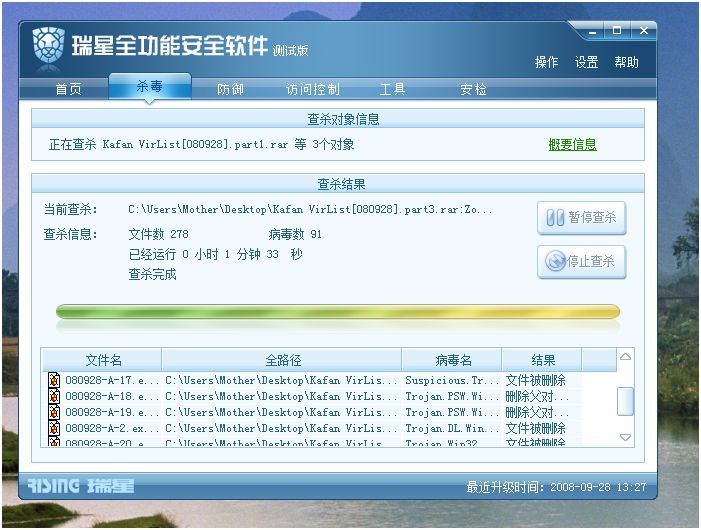The image size is (701, 530).
Task: Click the Rising lion shield logo
Action: tap(48, 45)
